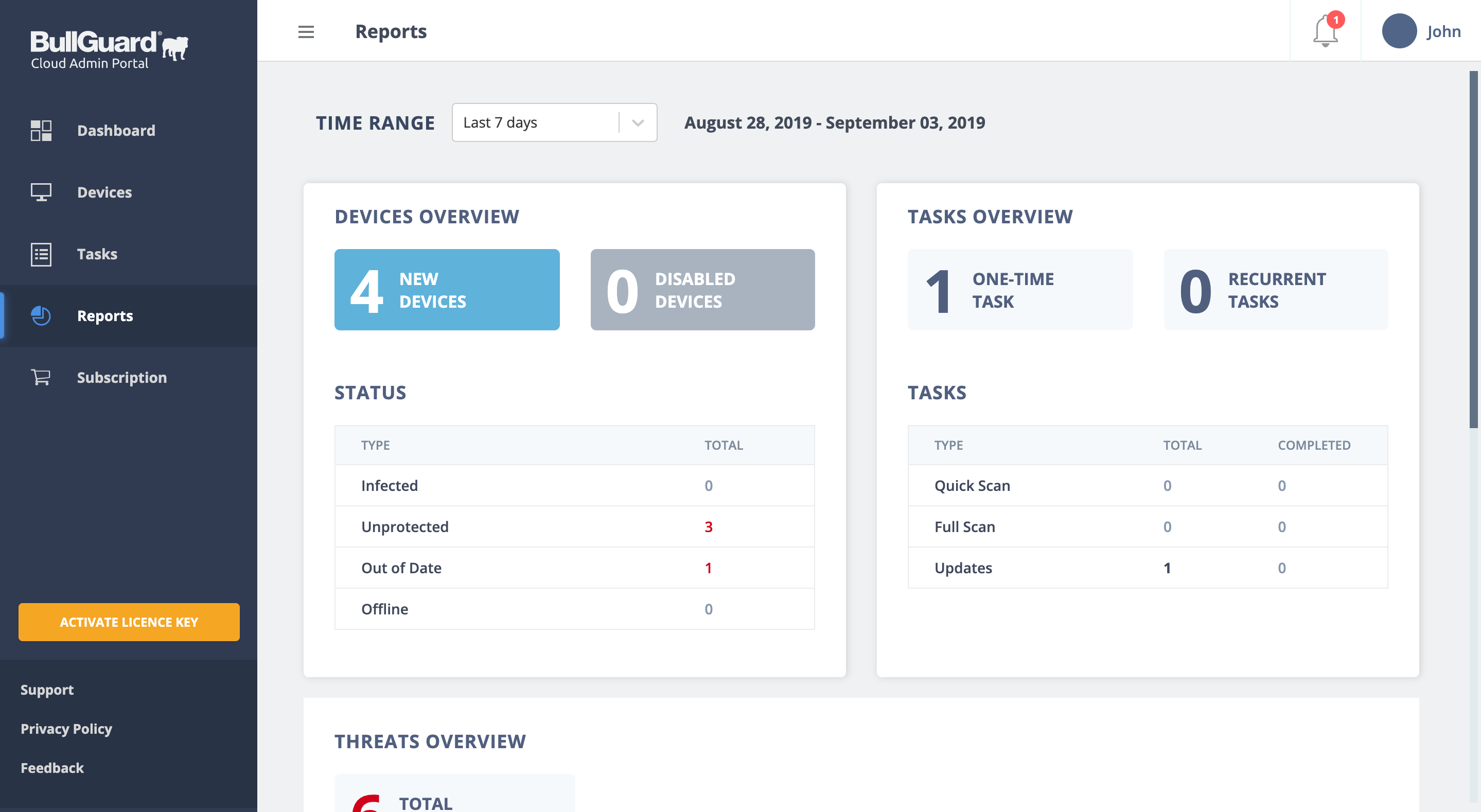The height and width of the screenshot is (812, 1481).
Task: Click John's profile avatar circle
Action: pos(1399,31)
